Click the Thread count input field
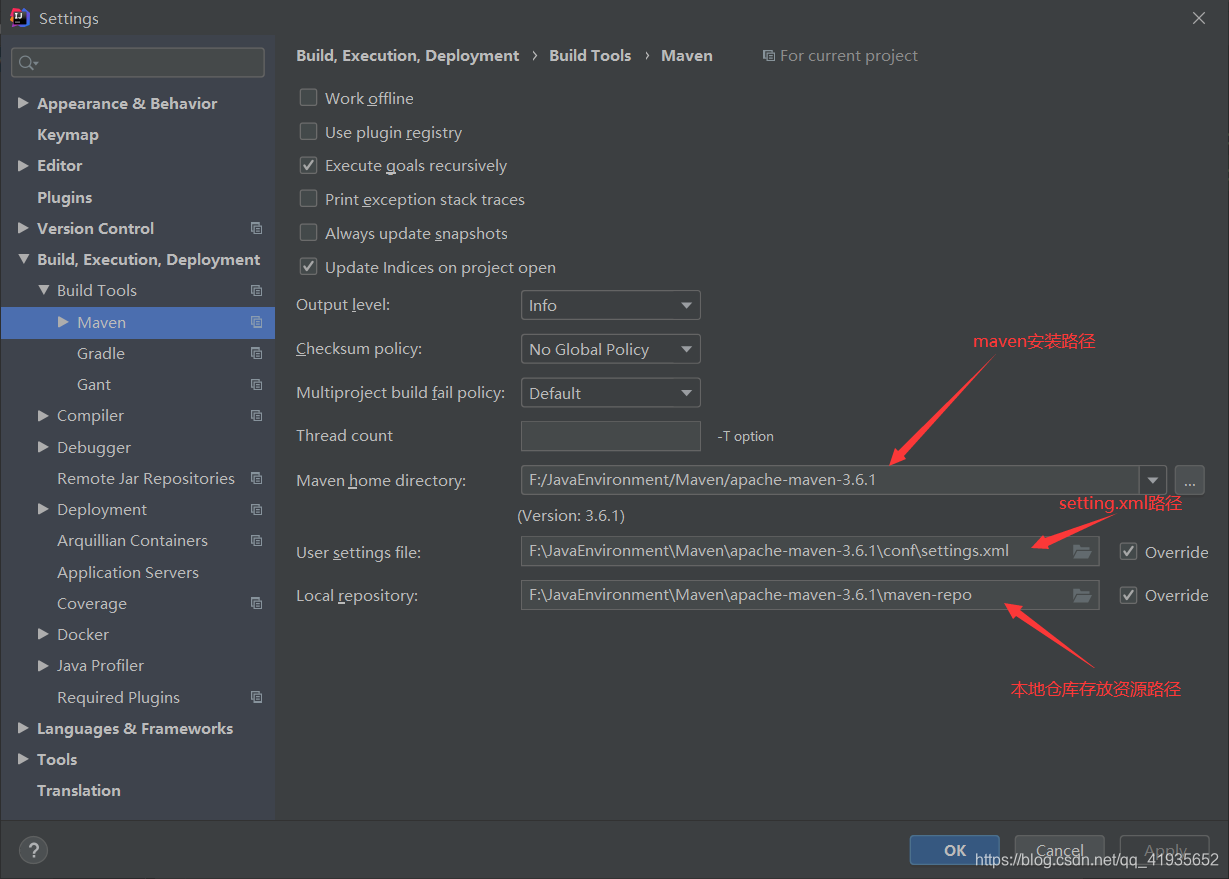This screenshot has height=879, width=1229. (x=610, y=436)
